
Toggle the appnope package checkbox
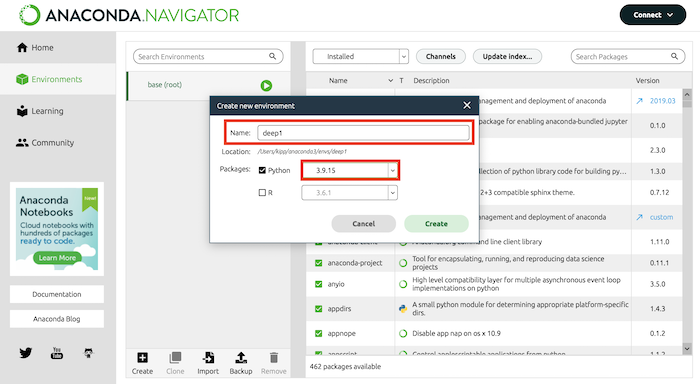(318, 333)
